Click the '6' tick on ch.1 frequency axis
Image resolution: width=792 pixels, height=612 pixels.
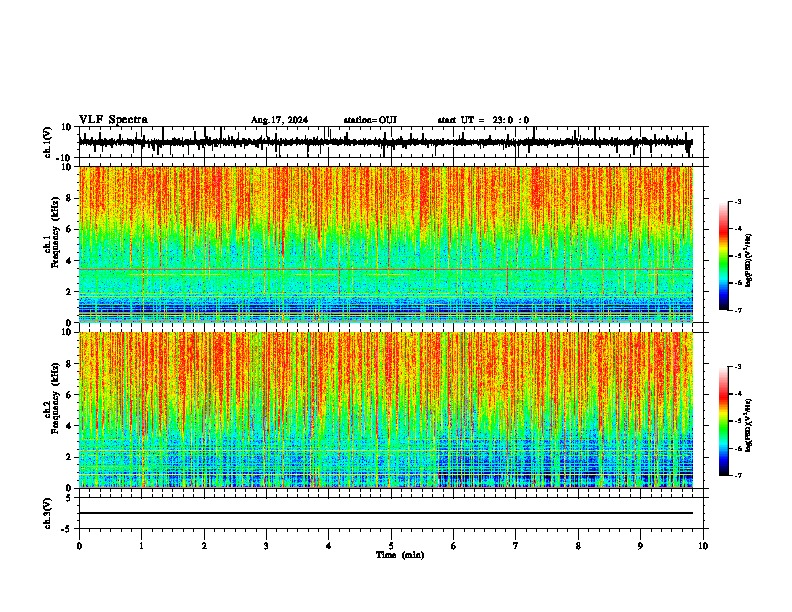point(69,229)
